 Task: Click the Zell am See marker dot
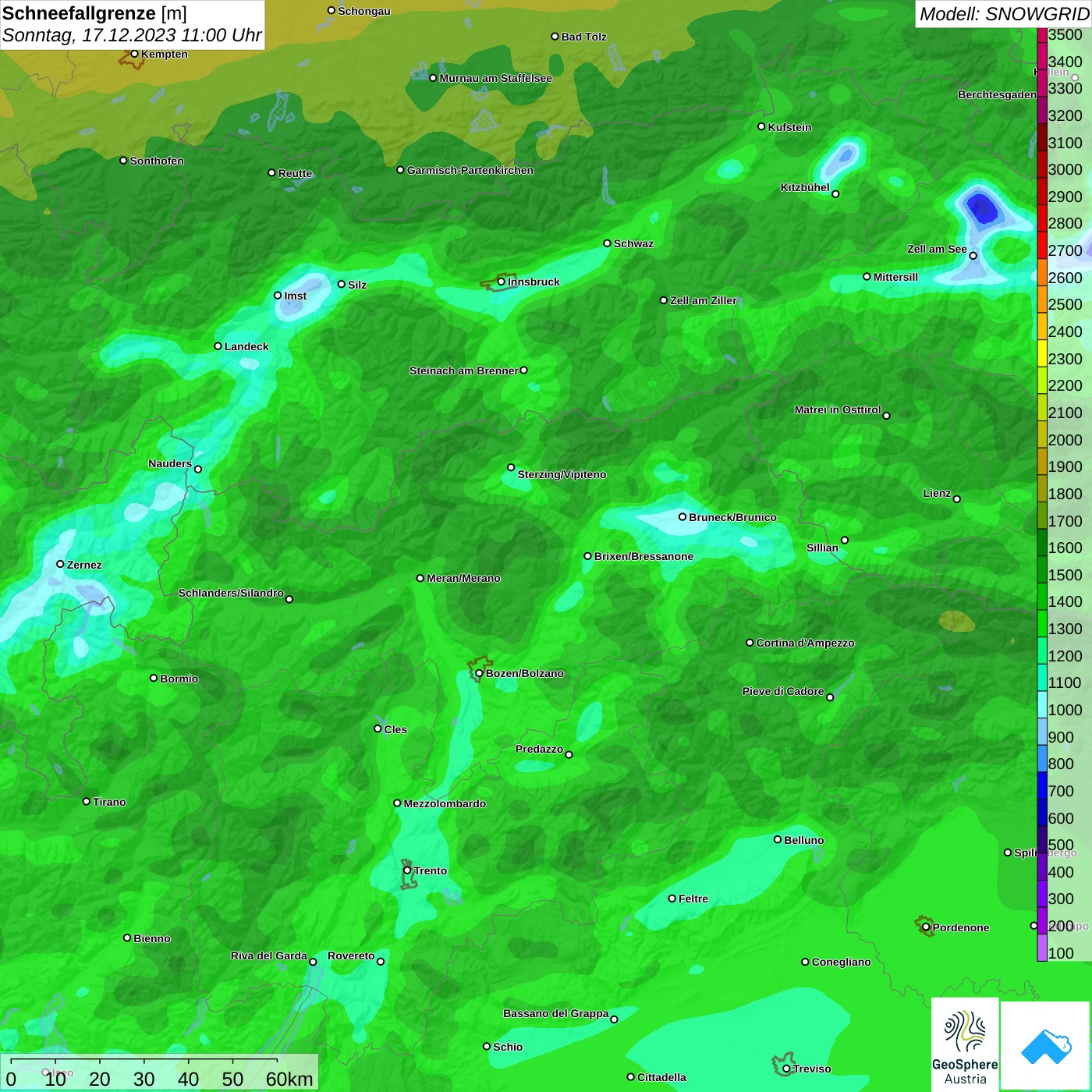click(x=973, y=255)
